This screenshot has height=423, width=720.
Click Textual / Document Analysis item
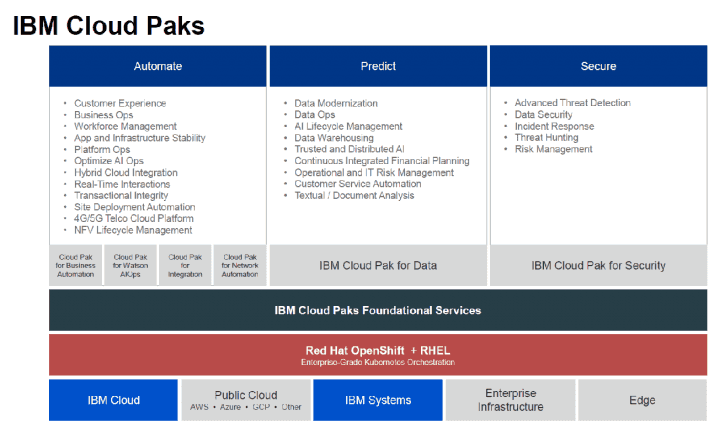(354, 196)
